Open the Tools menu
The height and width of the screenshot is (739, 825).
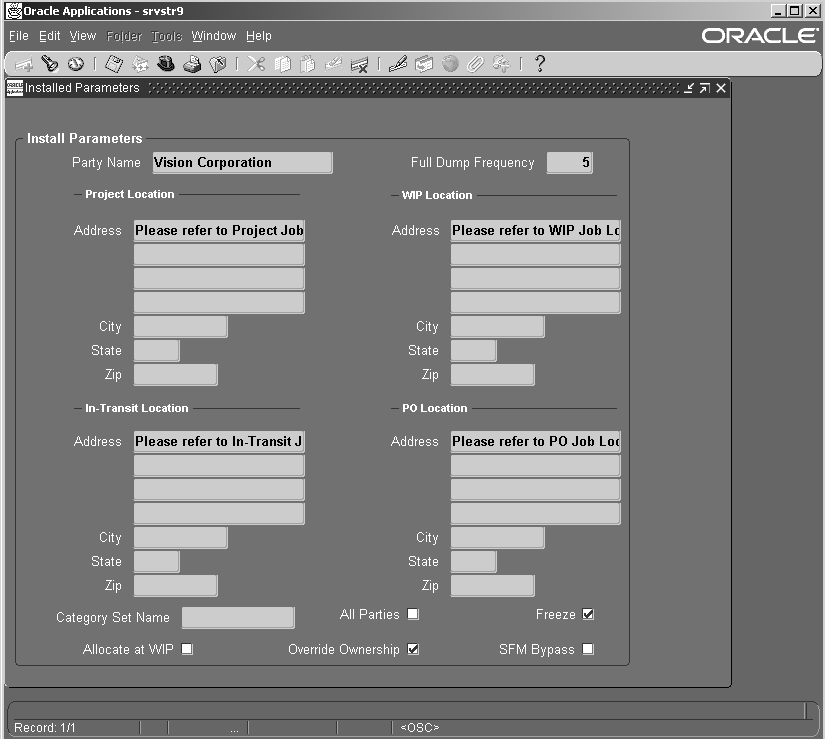[x=167, y=36]
